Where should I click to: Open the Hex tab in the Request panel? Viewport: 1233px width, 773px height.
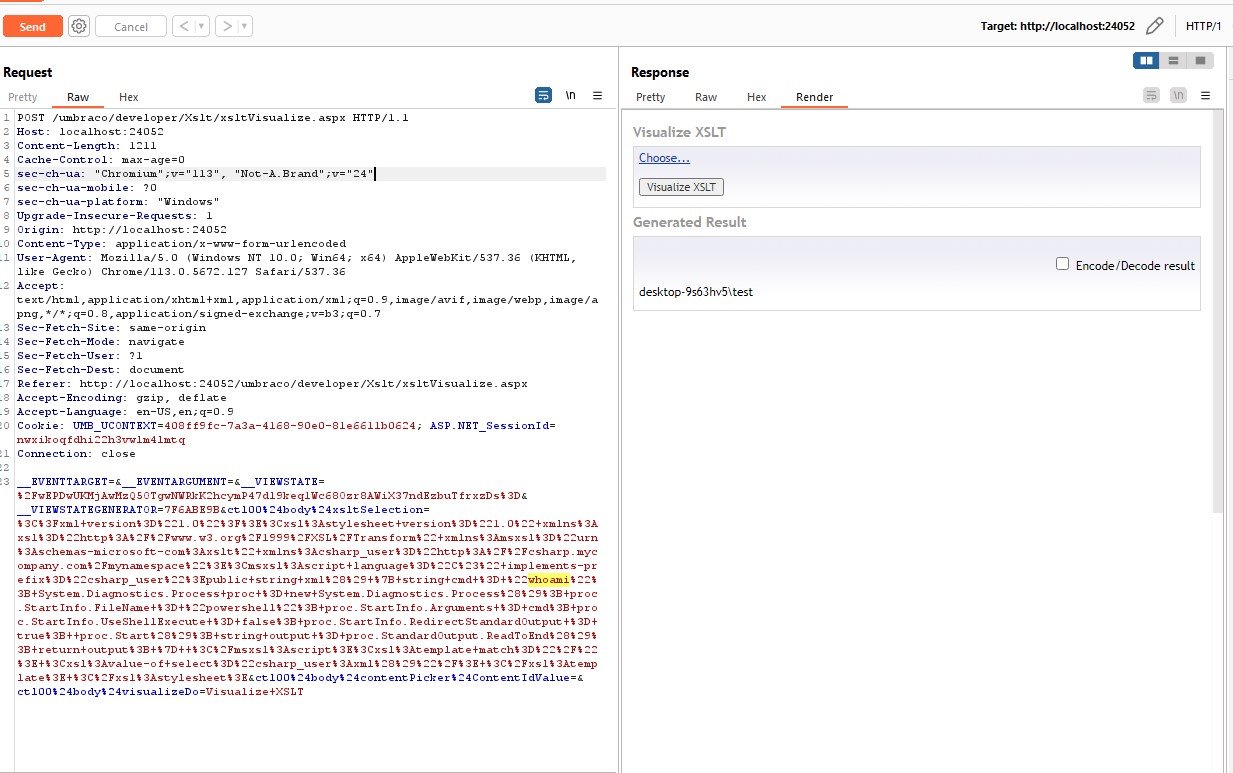click(129, 97)
